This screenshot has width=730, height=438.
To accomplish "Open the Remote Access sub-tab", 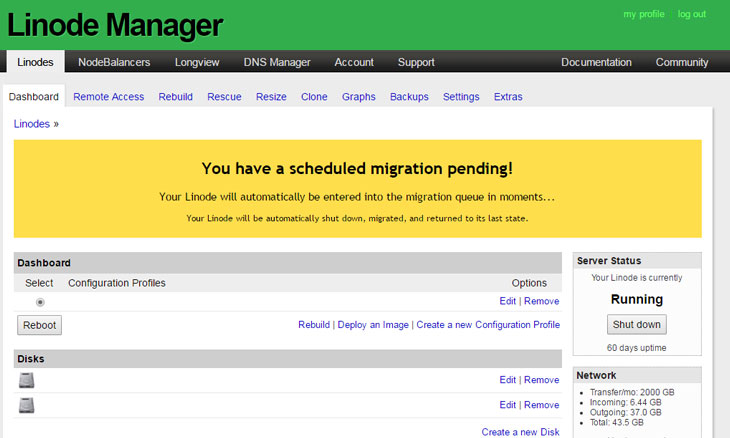I will pyautogui.click(x=108, y=96).
